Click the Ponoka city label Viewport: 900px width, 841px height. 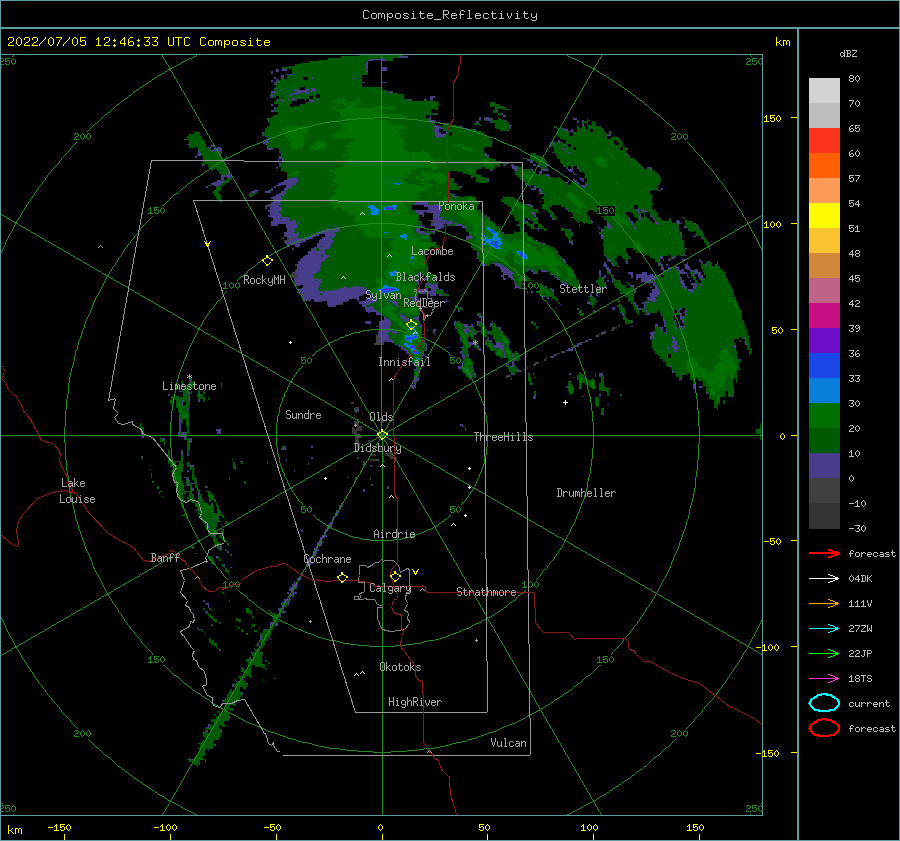(x=456, y=207)
